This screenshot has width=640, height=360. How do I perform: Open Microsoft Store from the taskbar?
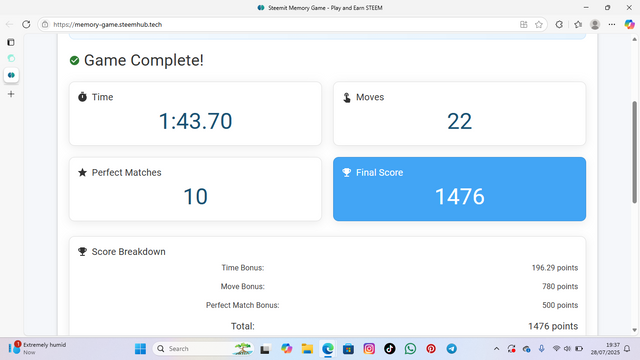pyautogui.click(x=348, y=349)
